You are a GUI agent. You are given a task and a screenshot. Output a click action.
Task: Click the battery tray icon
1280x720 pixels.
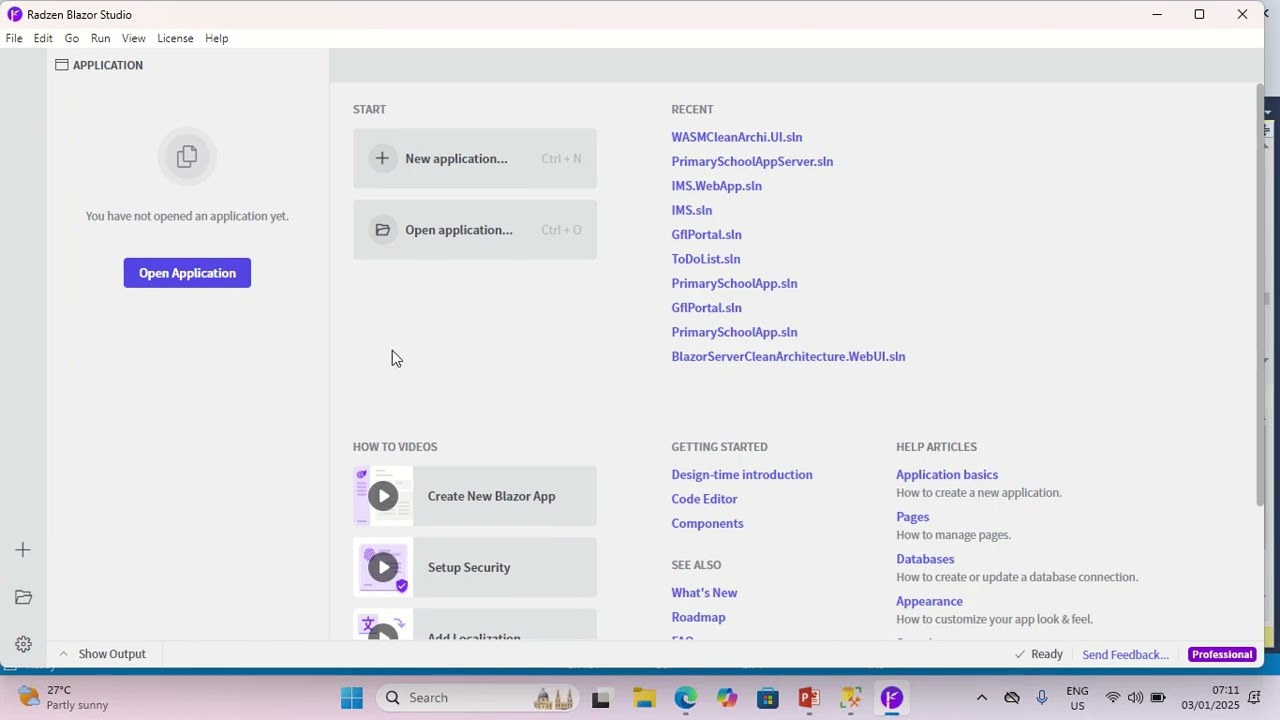click(x=1158, y=698)
